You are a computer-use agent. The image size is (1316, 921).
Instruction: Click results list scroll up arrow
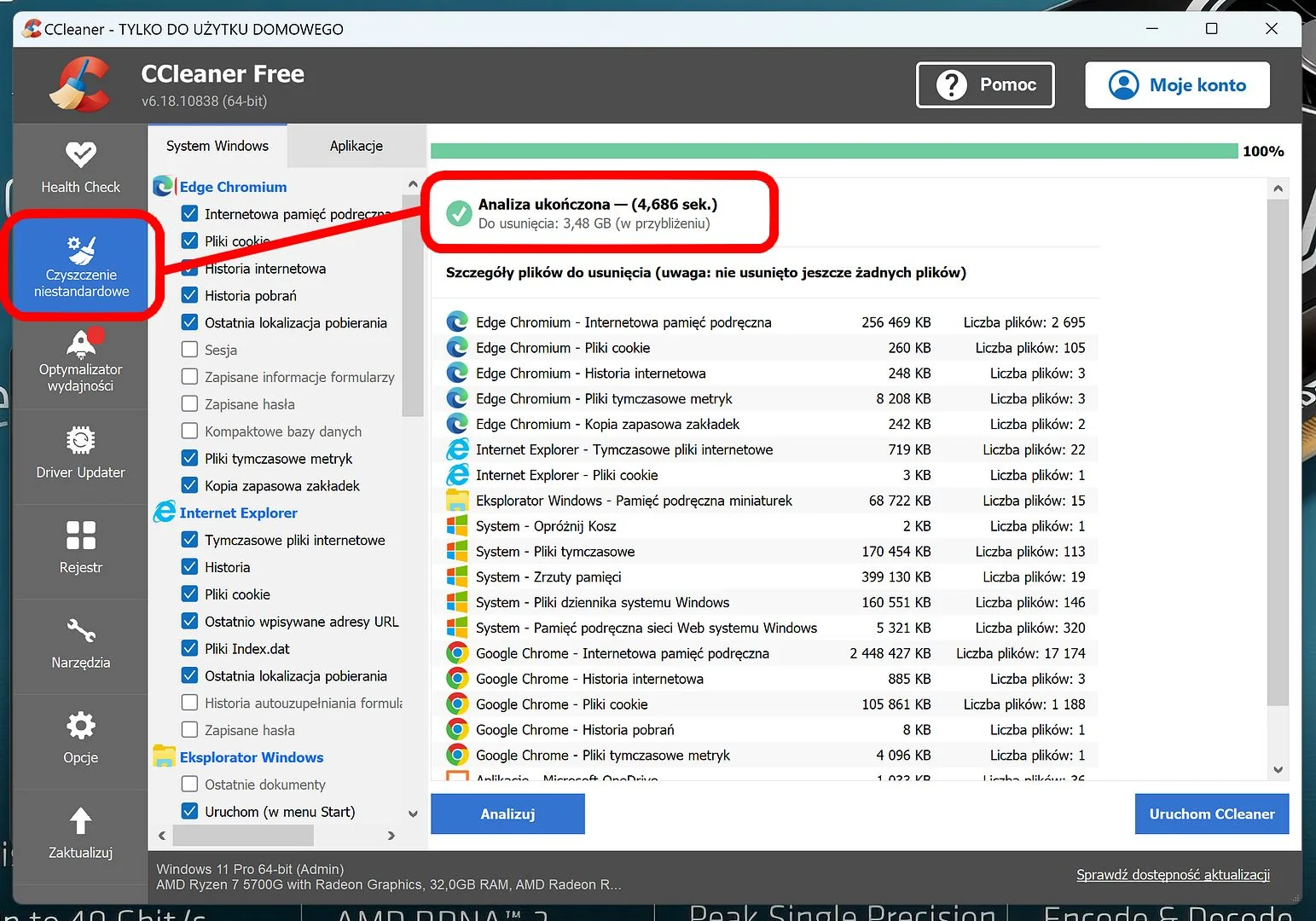coord(1278,188)
